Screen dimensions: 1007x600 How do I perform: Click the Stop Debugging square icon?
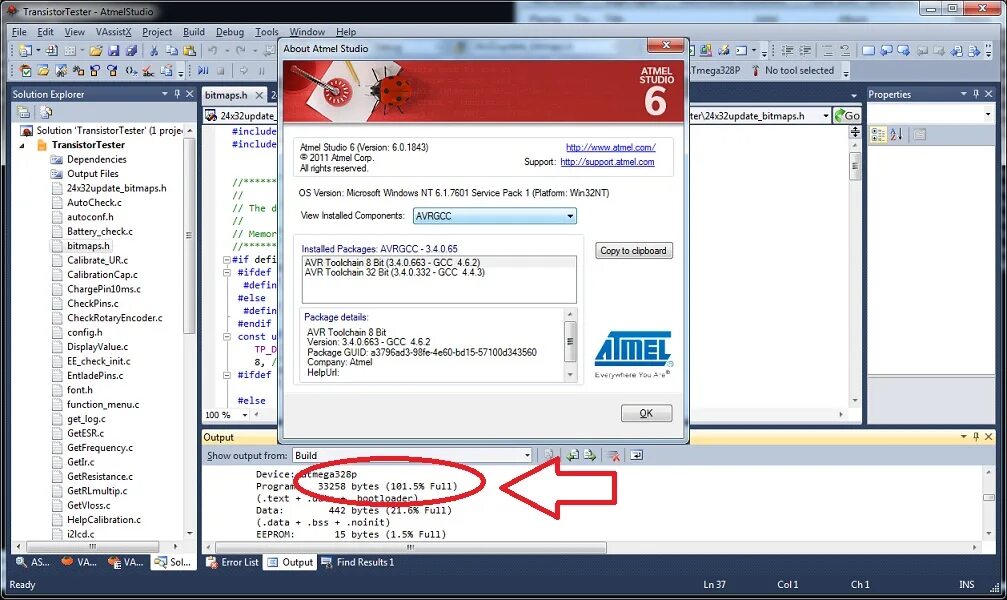point(220,71)
